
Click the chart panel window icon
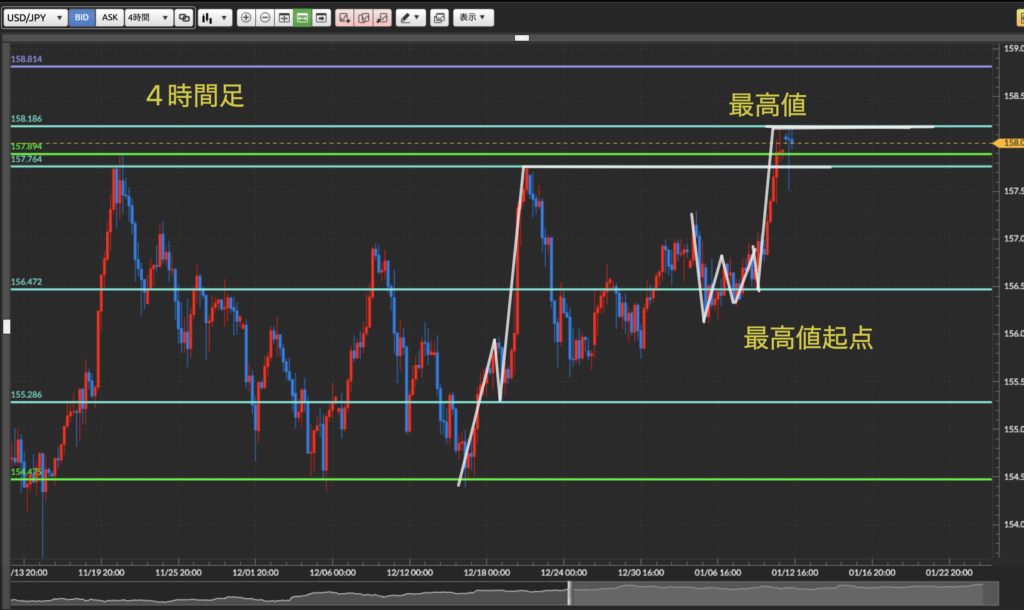tap(321, 18)
